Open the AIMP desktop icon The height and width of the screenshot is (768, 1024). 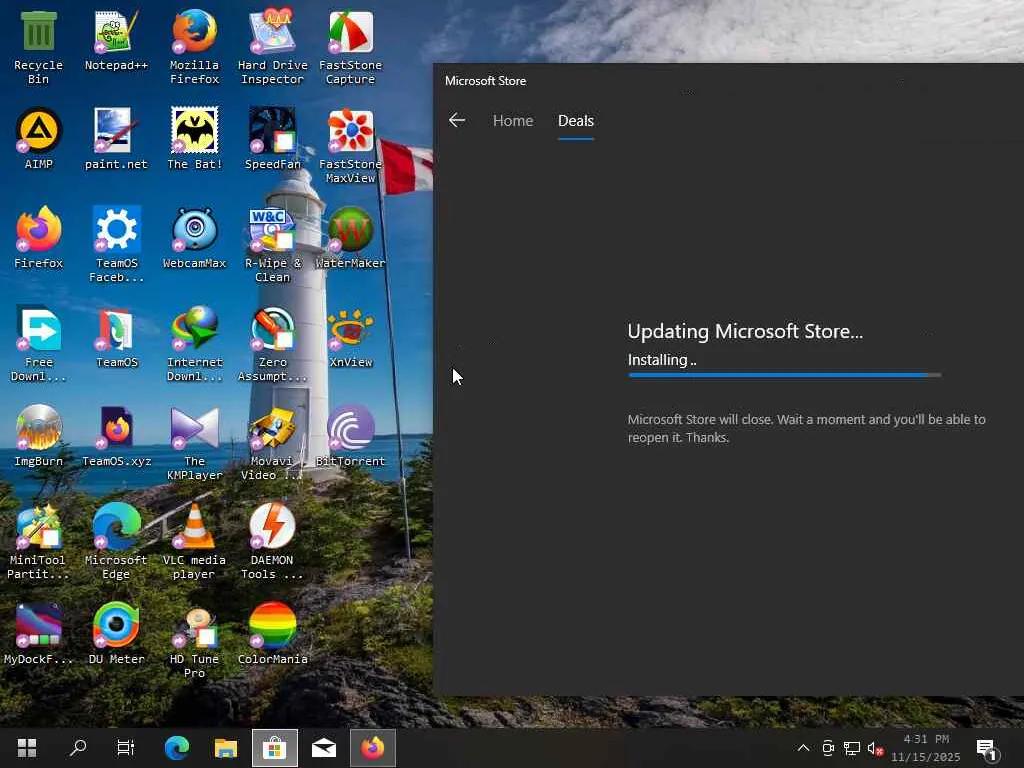pyautogui.click(x=39, y=138)
